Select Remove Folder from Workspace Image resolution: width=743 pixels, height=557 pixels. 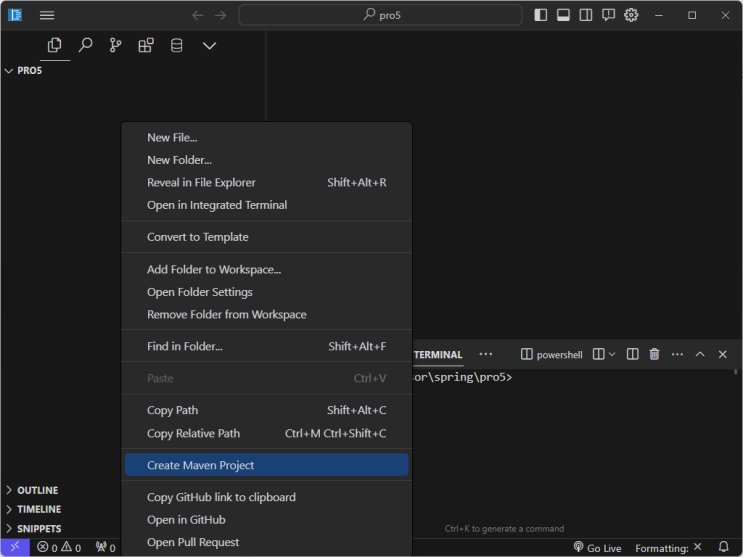click(267, 315)
